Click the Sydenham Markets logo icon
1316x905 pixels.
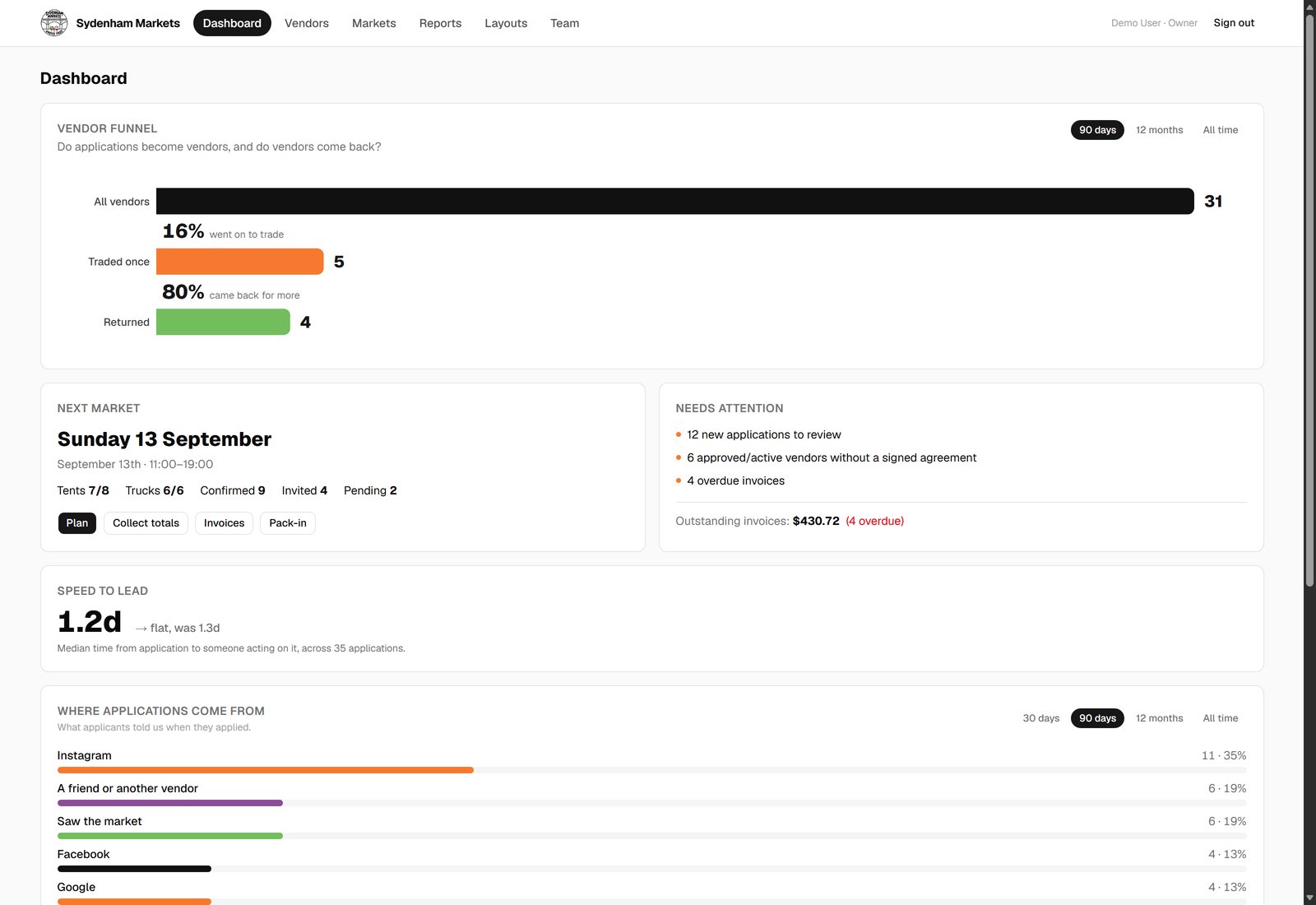pyautogui.click(x=54, y=23)
